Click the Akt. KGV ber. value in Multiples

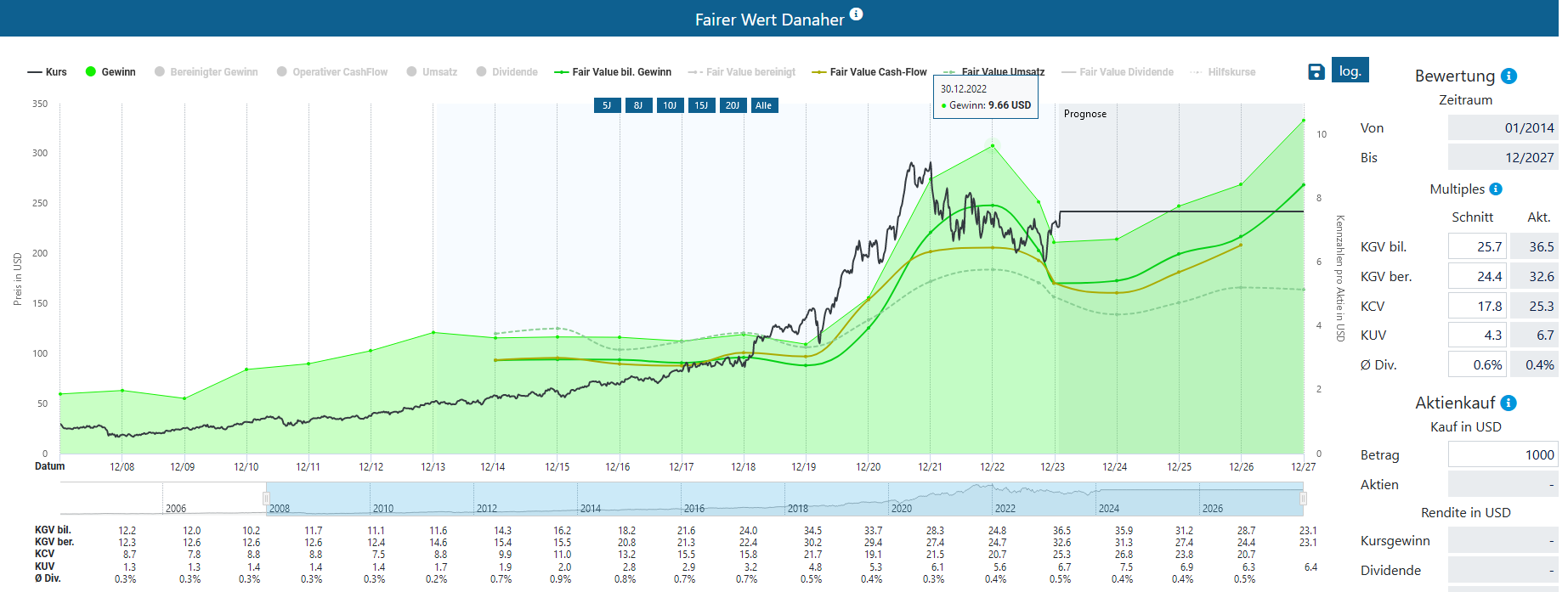[x=1534, y=276]
